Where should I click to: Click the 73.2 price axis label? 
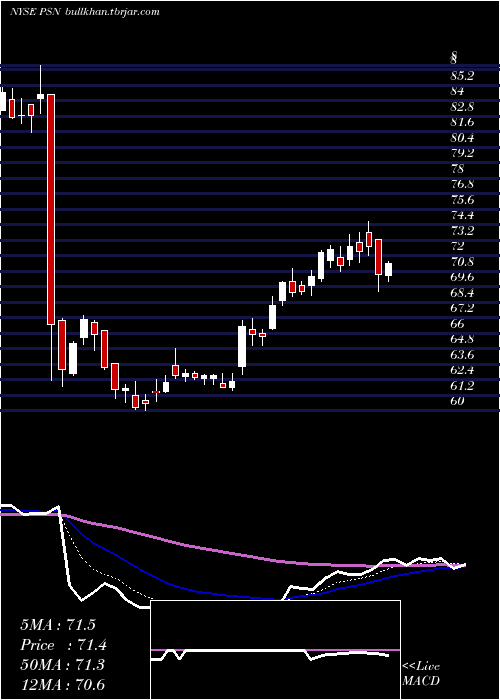(462, 231)
